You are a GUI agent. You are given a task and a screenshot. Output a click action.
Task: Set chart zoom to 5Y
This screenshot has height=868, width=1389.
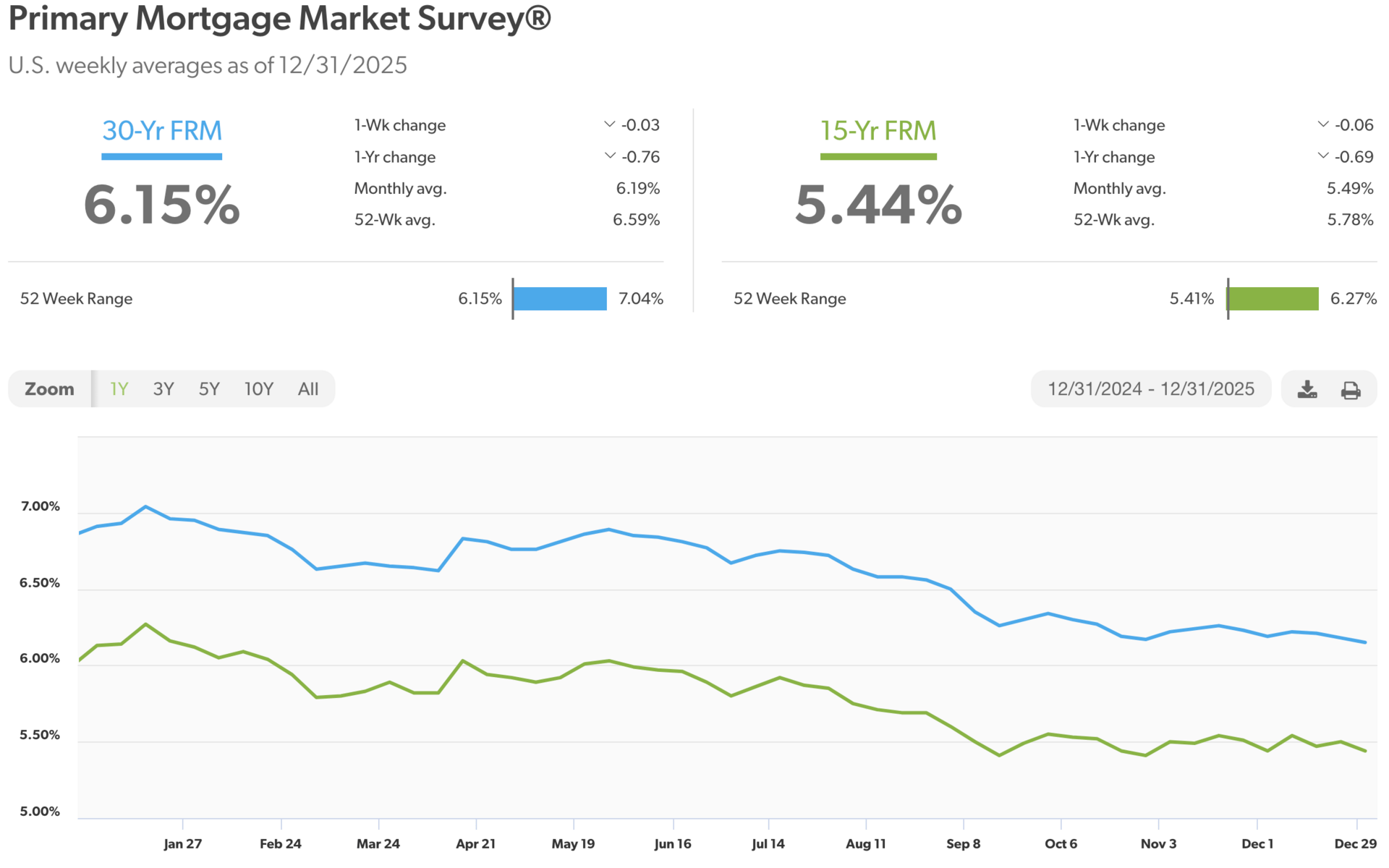(x=209, y=389)
